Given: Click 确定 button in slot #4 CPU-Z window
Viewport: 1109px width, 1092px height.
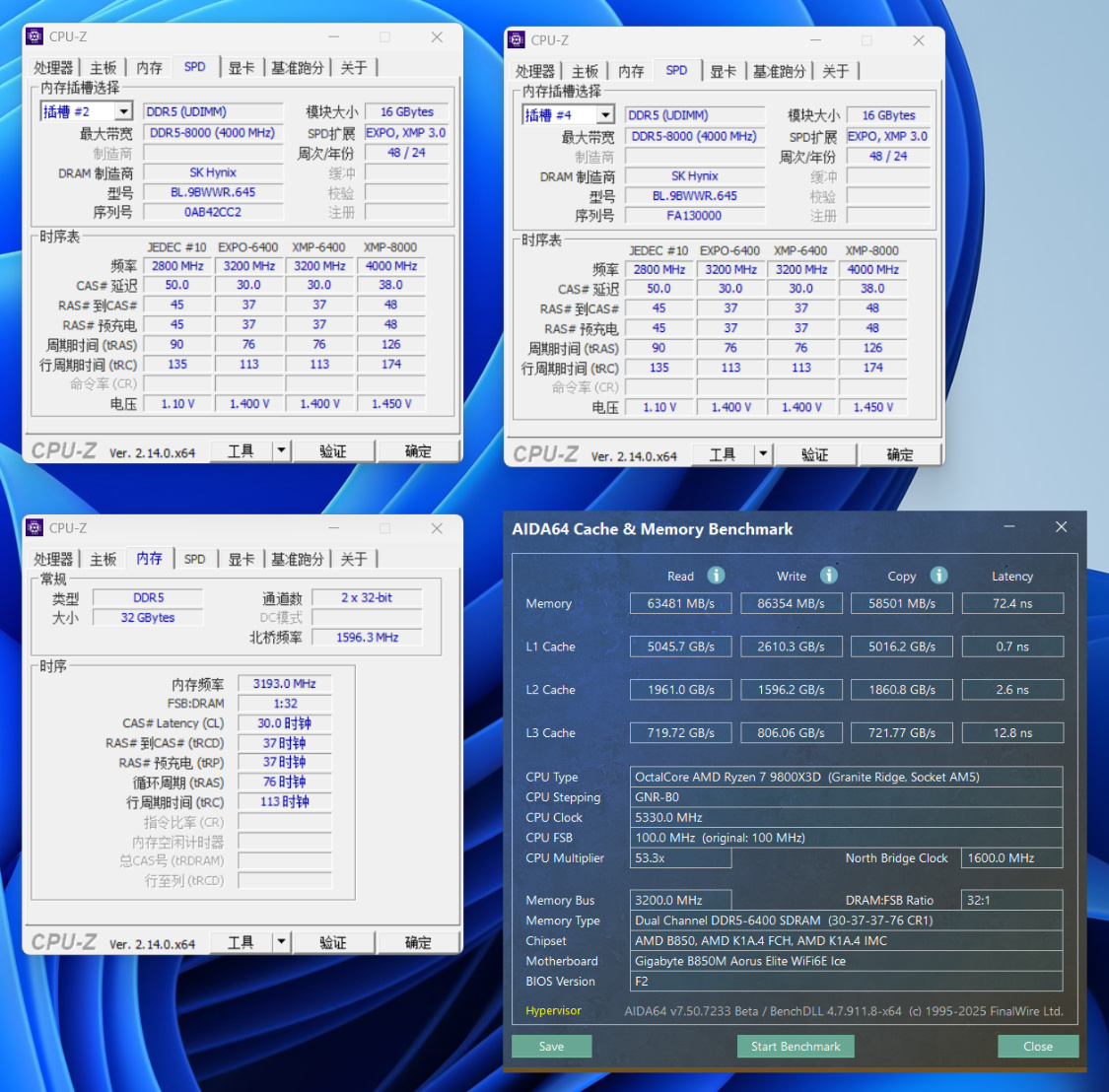Looking at the screenshot, I should pos(900,454).
